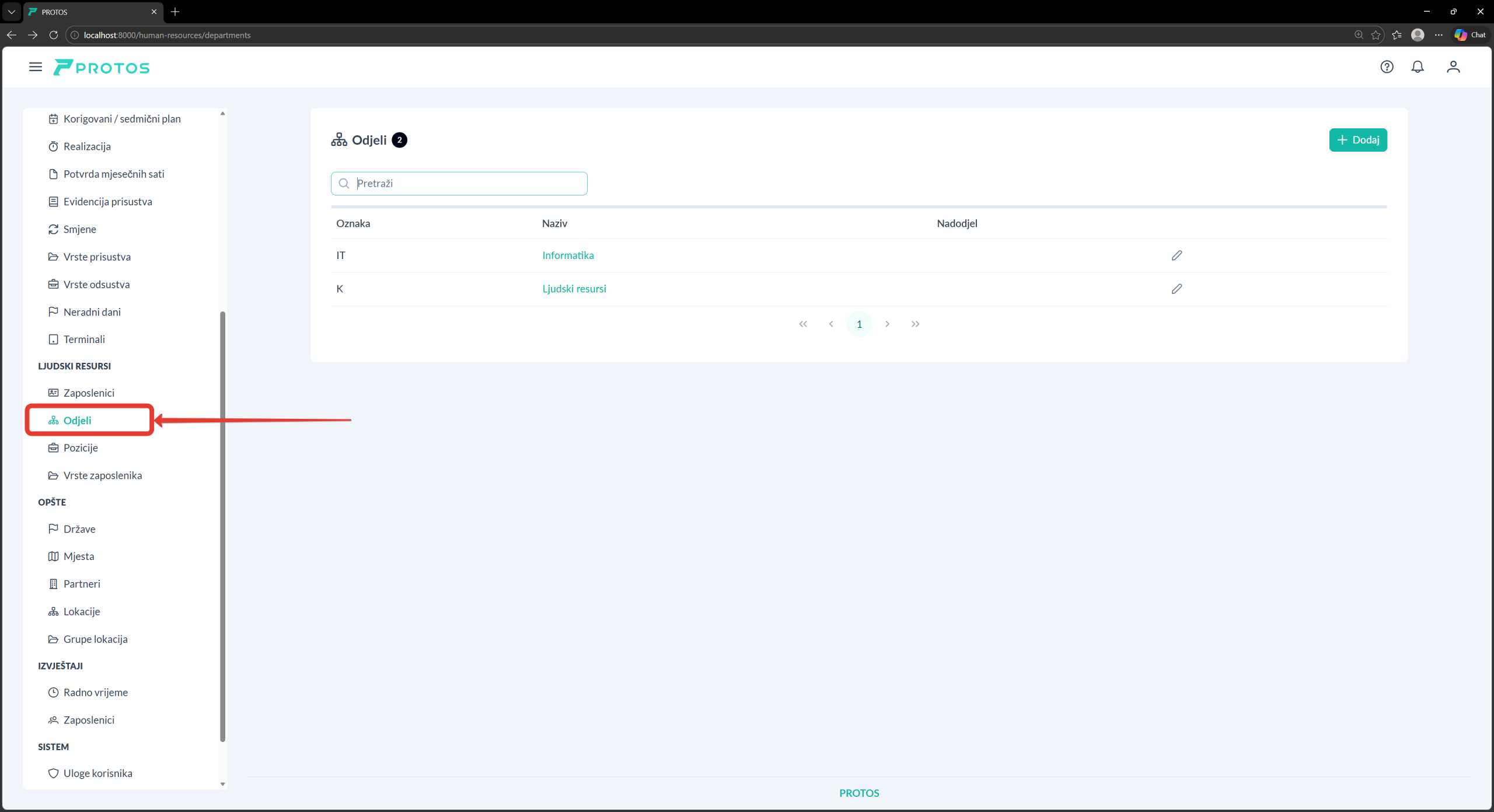Open the user profile icon

(1453, 67)
